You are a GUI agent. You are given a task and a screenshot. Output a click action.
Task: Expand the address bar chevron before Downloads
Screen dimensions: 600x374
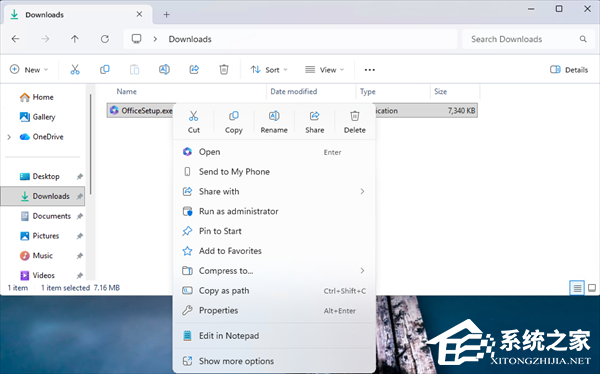coord(155,39)
